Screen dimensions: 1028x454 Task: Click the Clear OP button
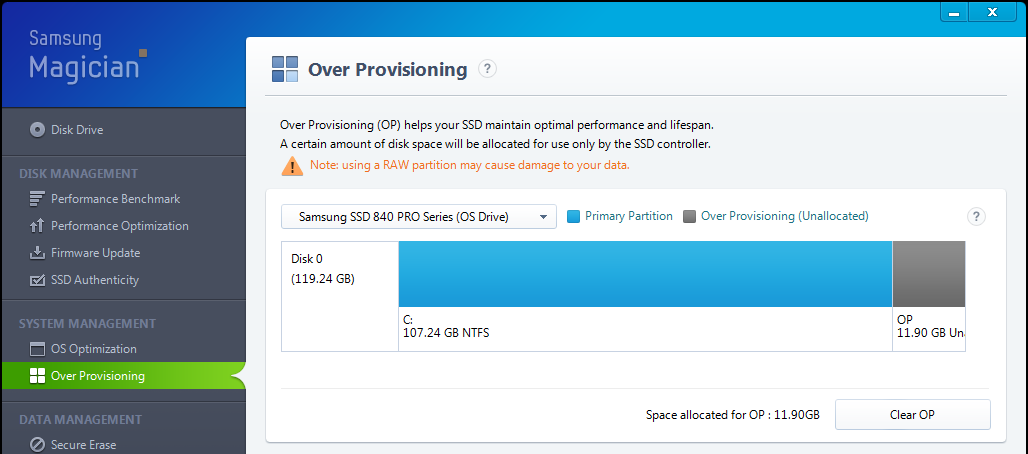pos(913,415)
